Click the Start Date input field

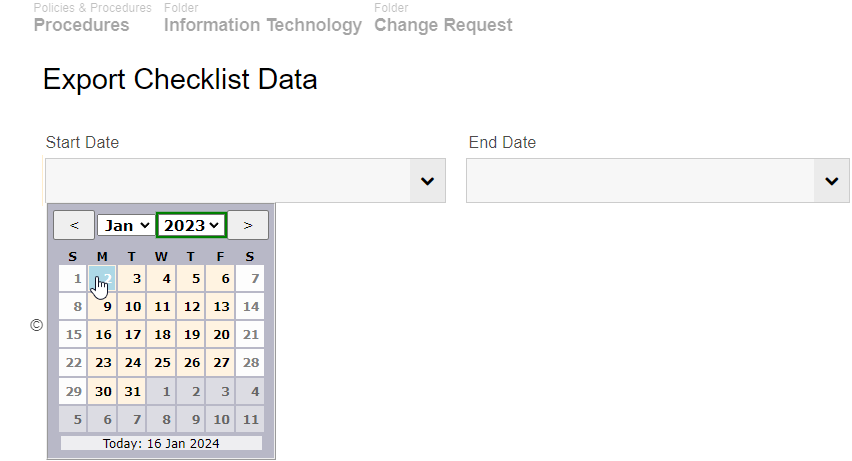pyautogui.click(x=228, y=181)
